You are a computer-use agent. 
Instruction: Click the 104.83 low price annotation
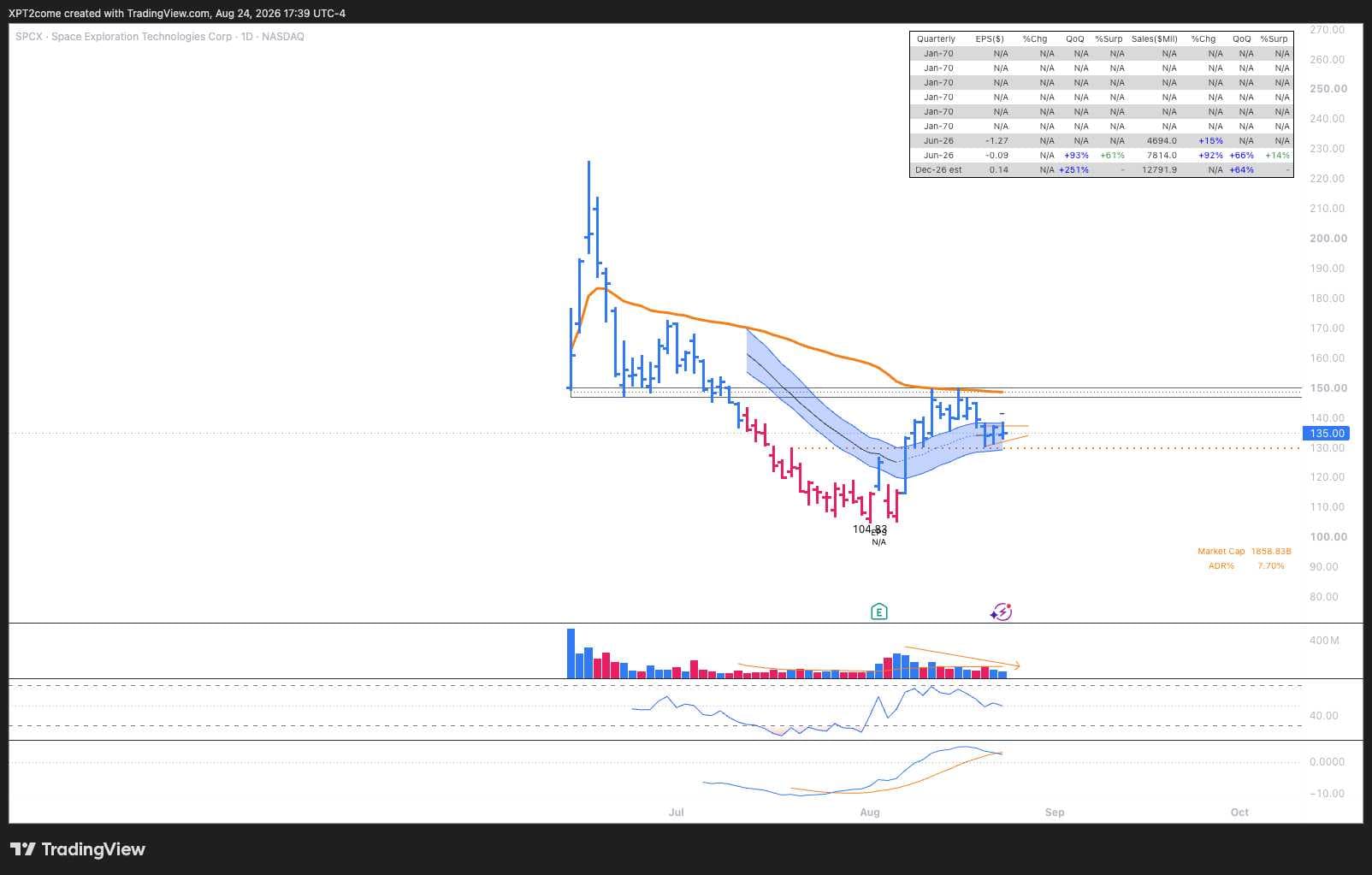870,529
